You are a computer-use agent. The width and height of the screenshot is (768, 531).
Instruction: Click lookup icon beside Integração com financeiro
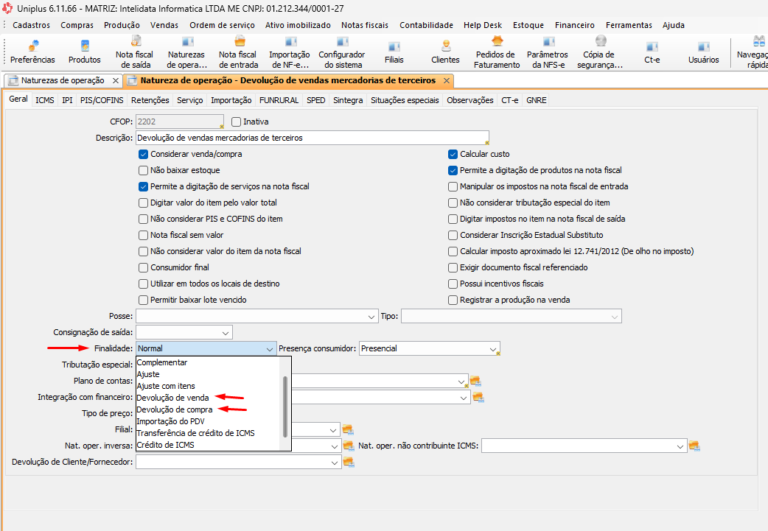tap(478, 397)
